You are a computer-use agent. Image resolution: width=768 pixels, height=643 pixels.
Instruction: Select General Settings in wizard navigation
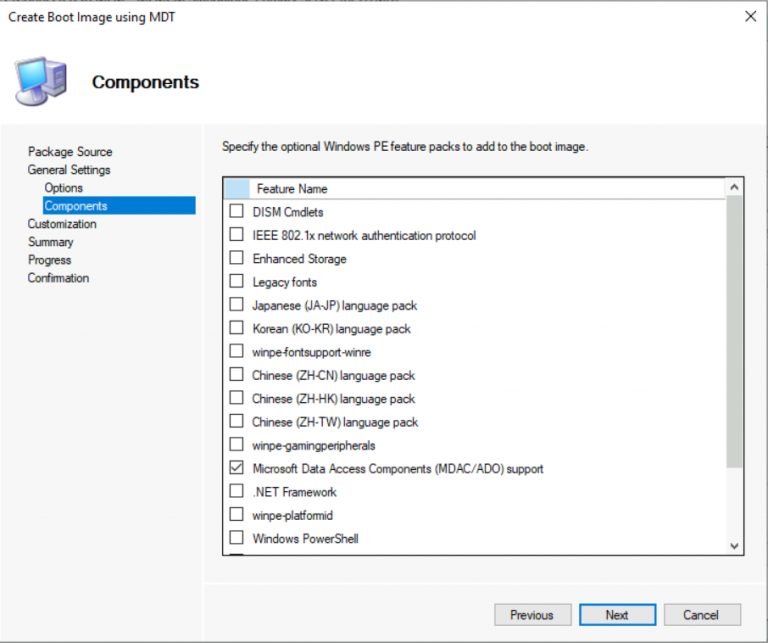tap(69, 170)
